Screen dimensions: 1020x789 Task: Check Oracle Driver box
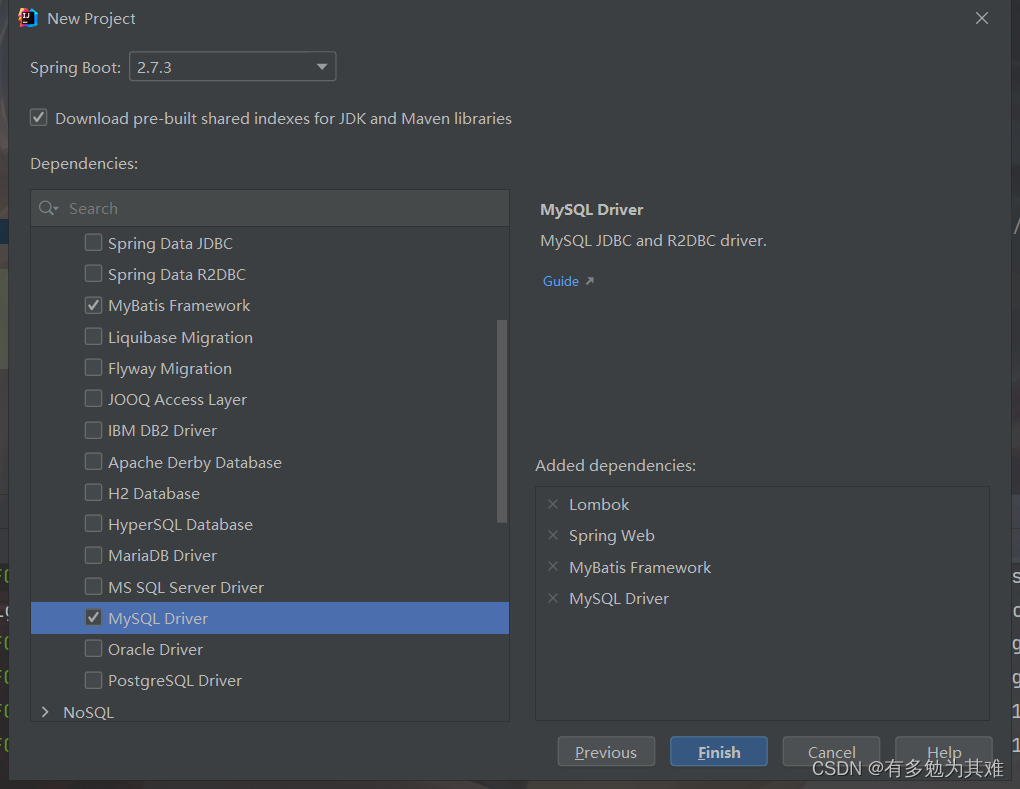point(93,649)
